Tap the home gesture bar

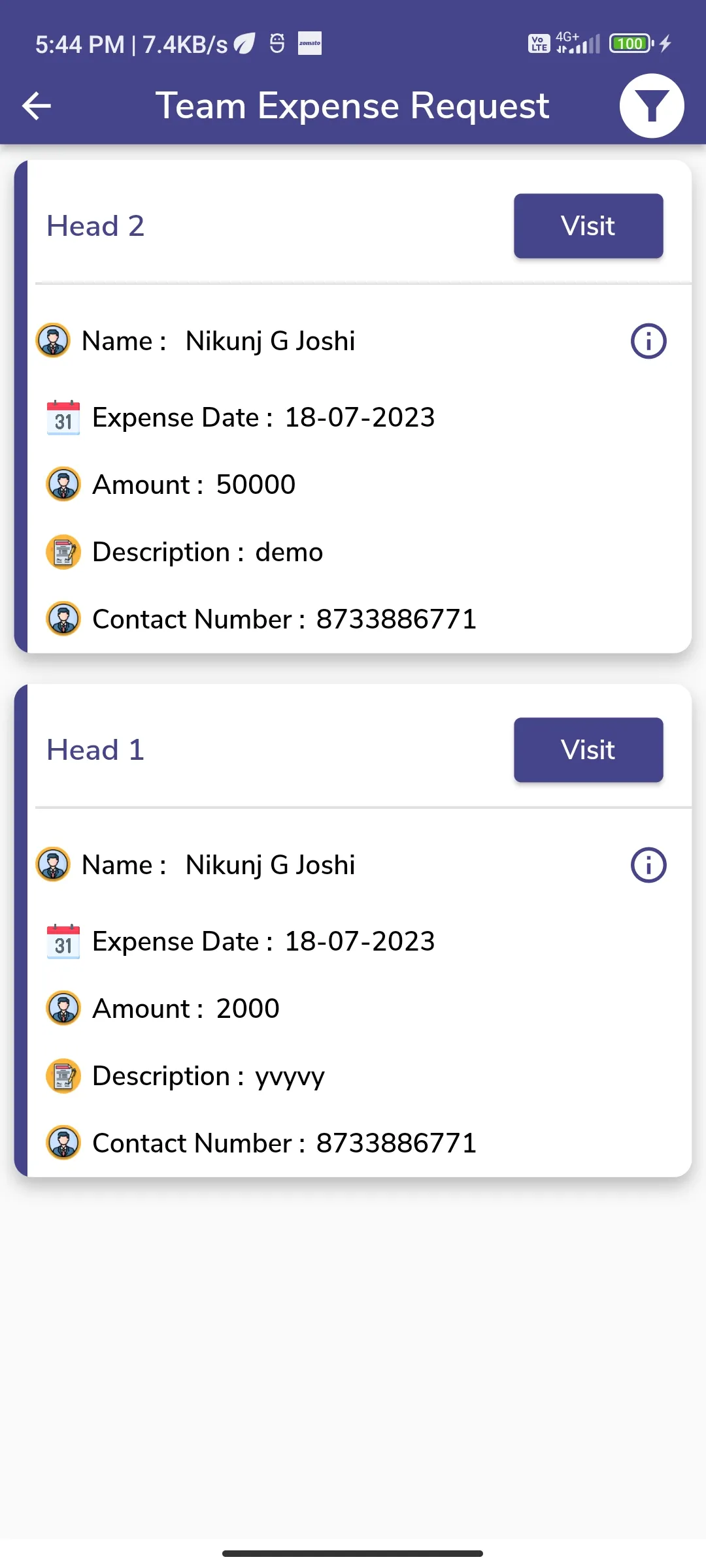coord(352,1553)
